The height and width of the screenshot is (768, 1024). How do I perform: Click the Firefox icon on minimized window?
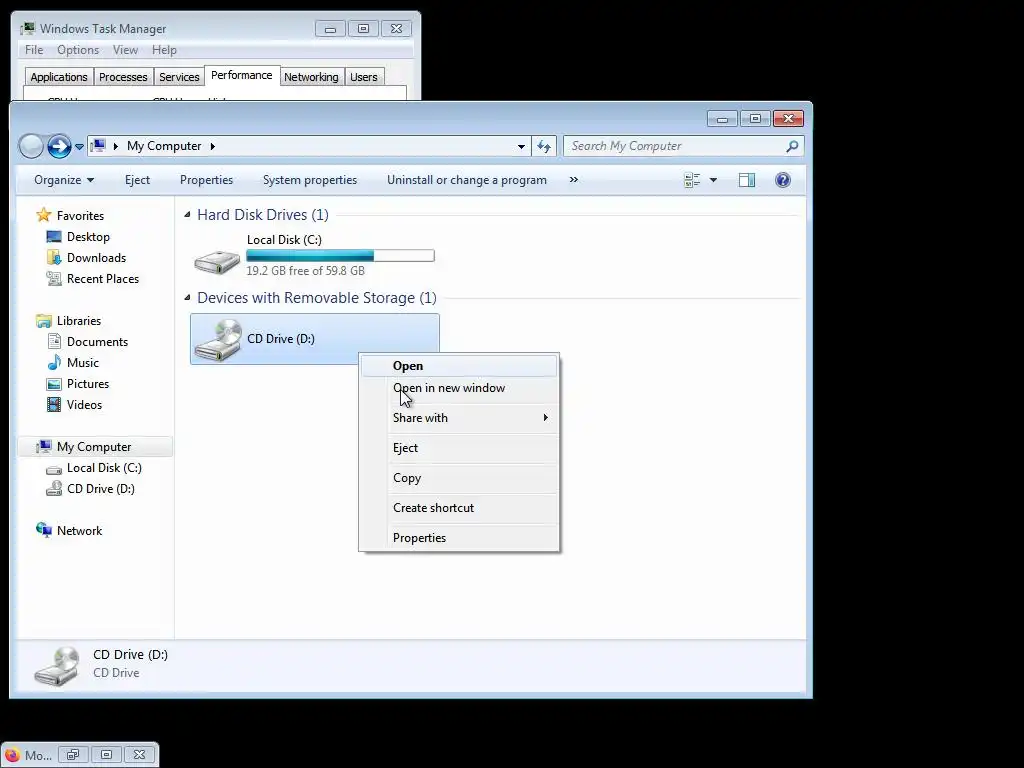pyautogui.click(x=12, y=755)
